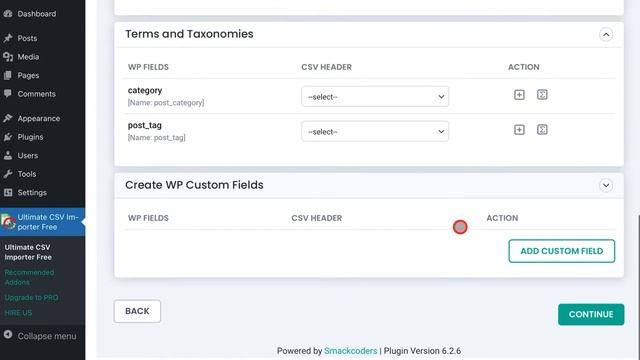This screenshot has width=640, height=360.
Task: Click the Pages icon in the sidebar
Action: 8,75
